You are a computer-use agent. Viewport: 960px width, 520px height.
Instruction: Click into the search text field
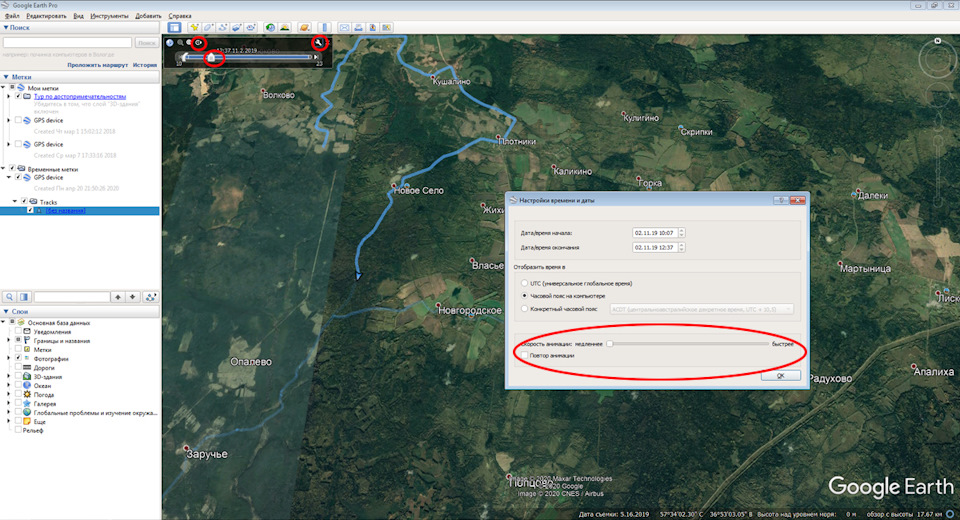pos(67,43)
